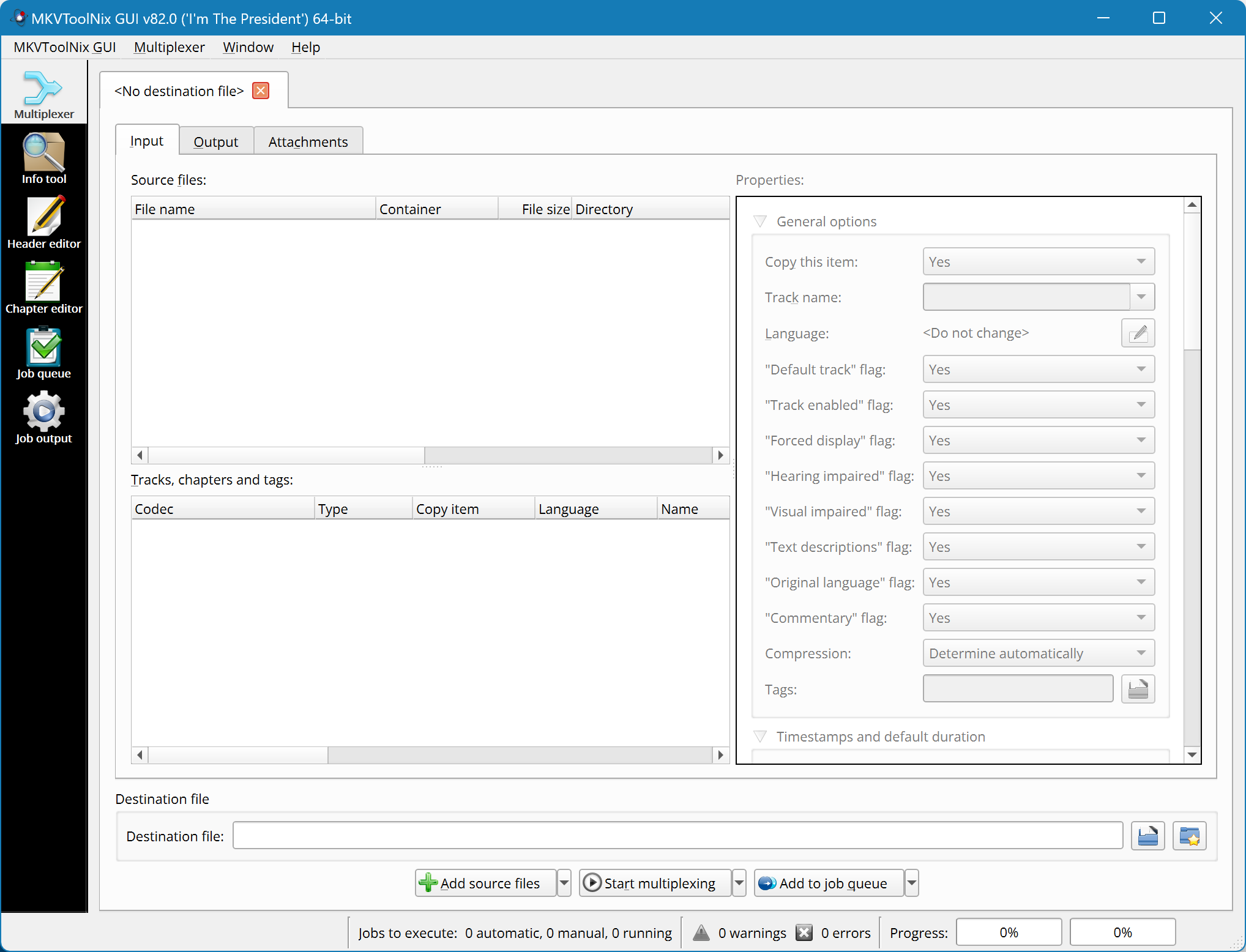
Task: Open tags file browser icon
Action: point(1138,688)
